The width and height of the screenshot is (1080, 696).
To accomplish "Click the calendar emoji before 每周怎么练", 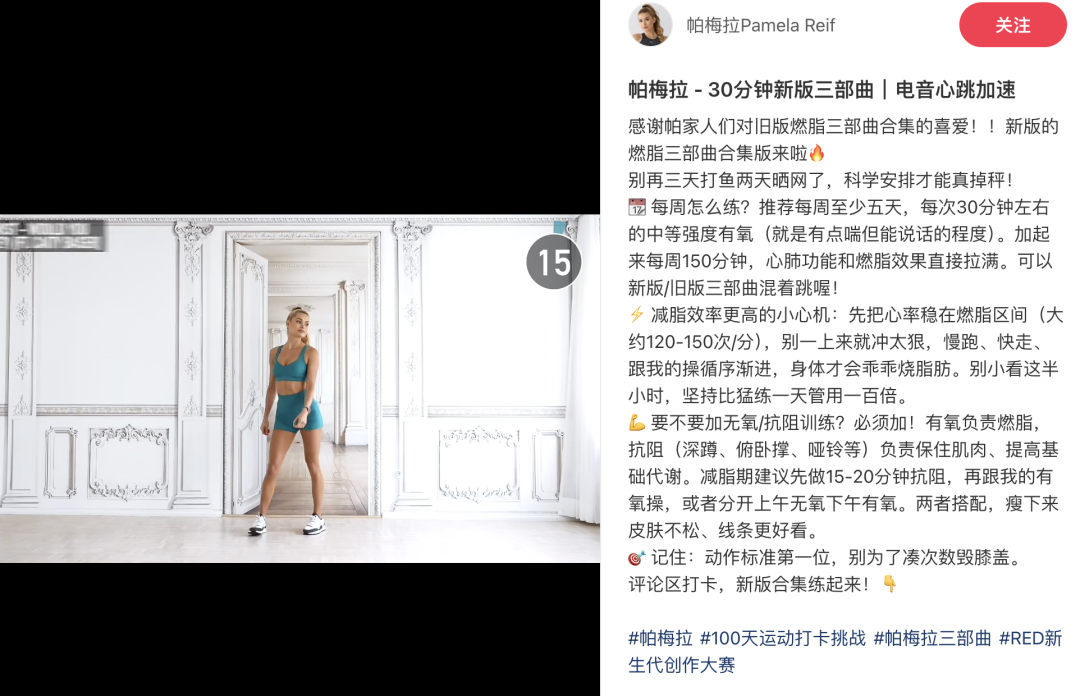I will tap(637, 207).
